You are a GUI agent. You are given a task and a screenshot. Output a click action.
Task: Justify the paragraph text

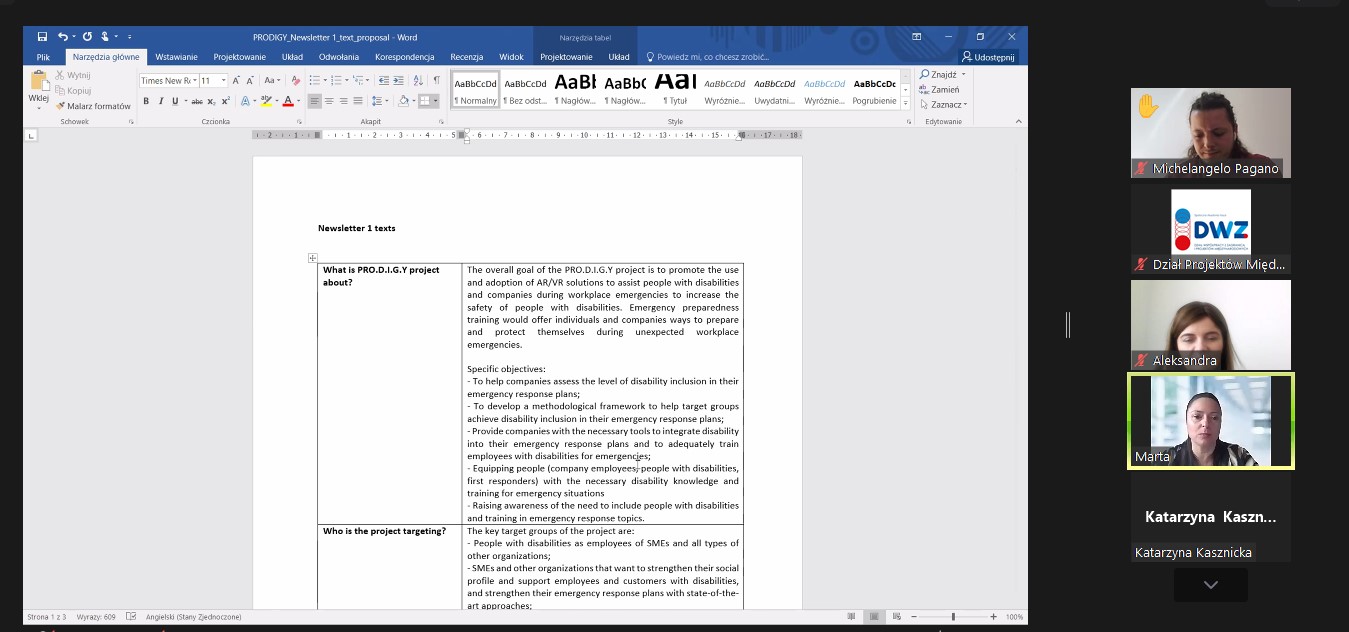click(357, 101)
